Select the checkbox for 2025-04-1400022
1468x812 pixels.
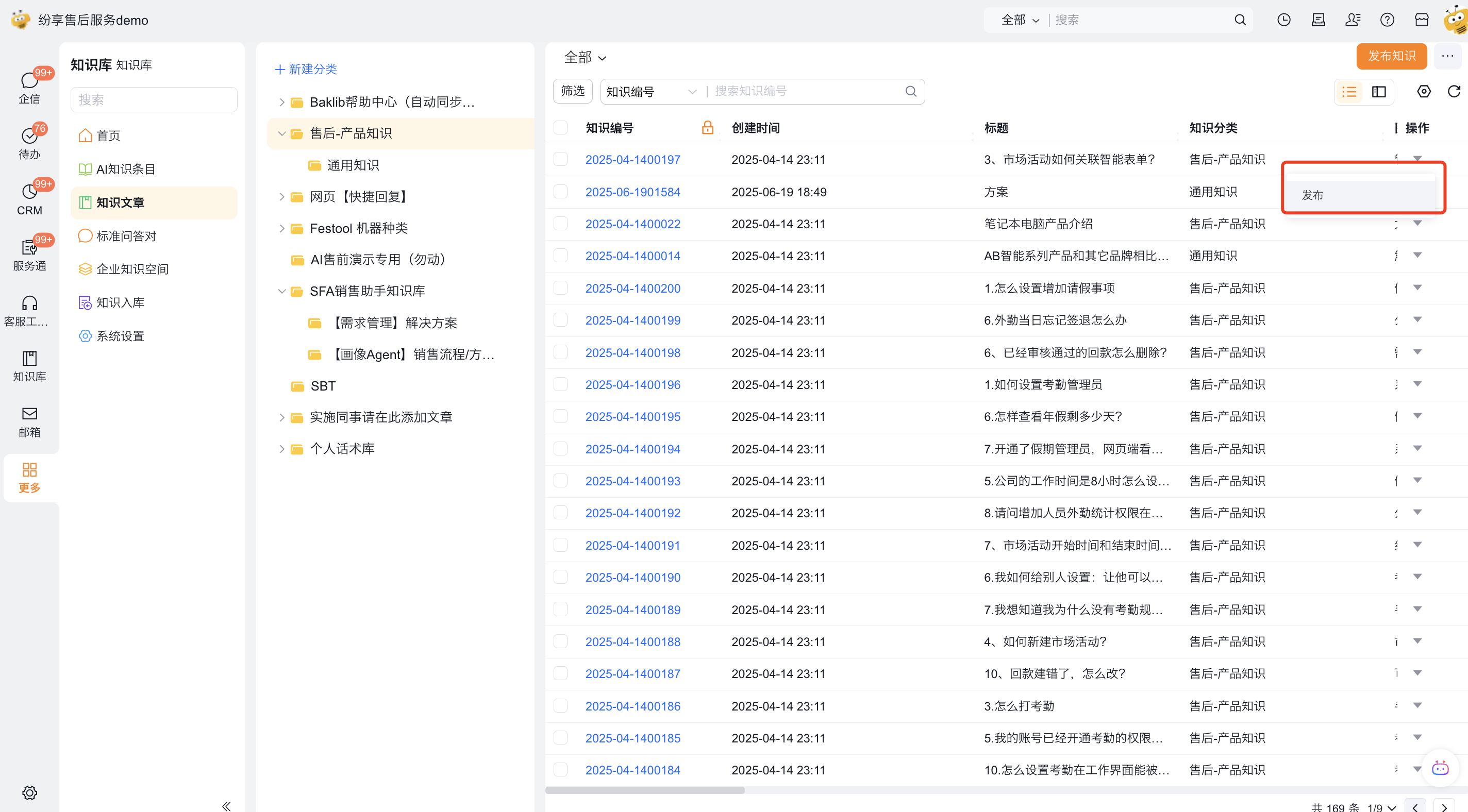coord(561,224)
